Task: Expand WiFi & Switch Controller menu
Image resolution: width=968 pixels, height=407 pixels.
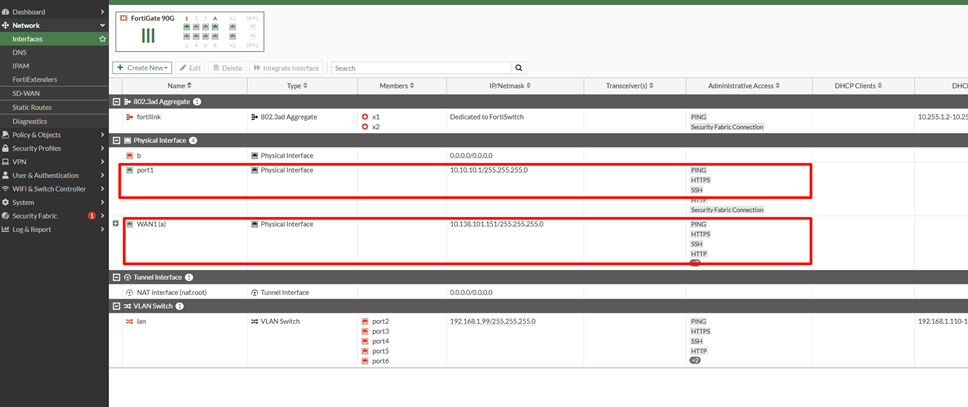Action: point(54,189)
